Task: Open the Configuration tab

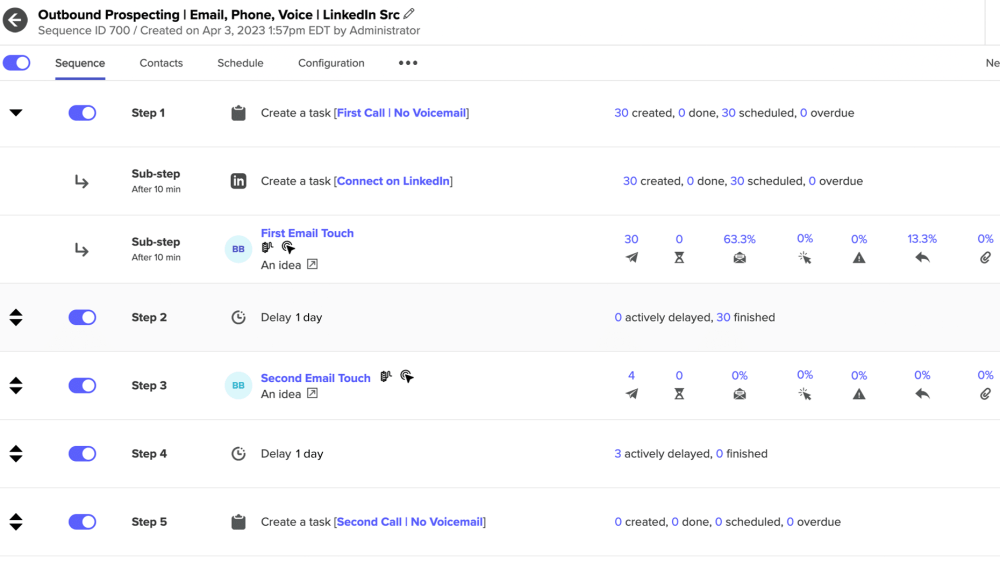Action: pos(331,63)
